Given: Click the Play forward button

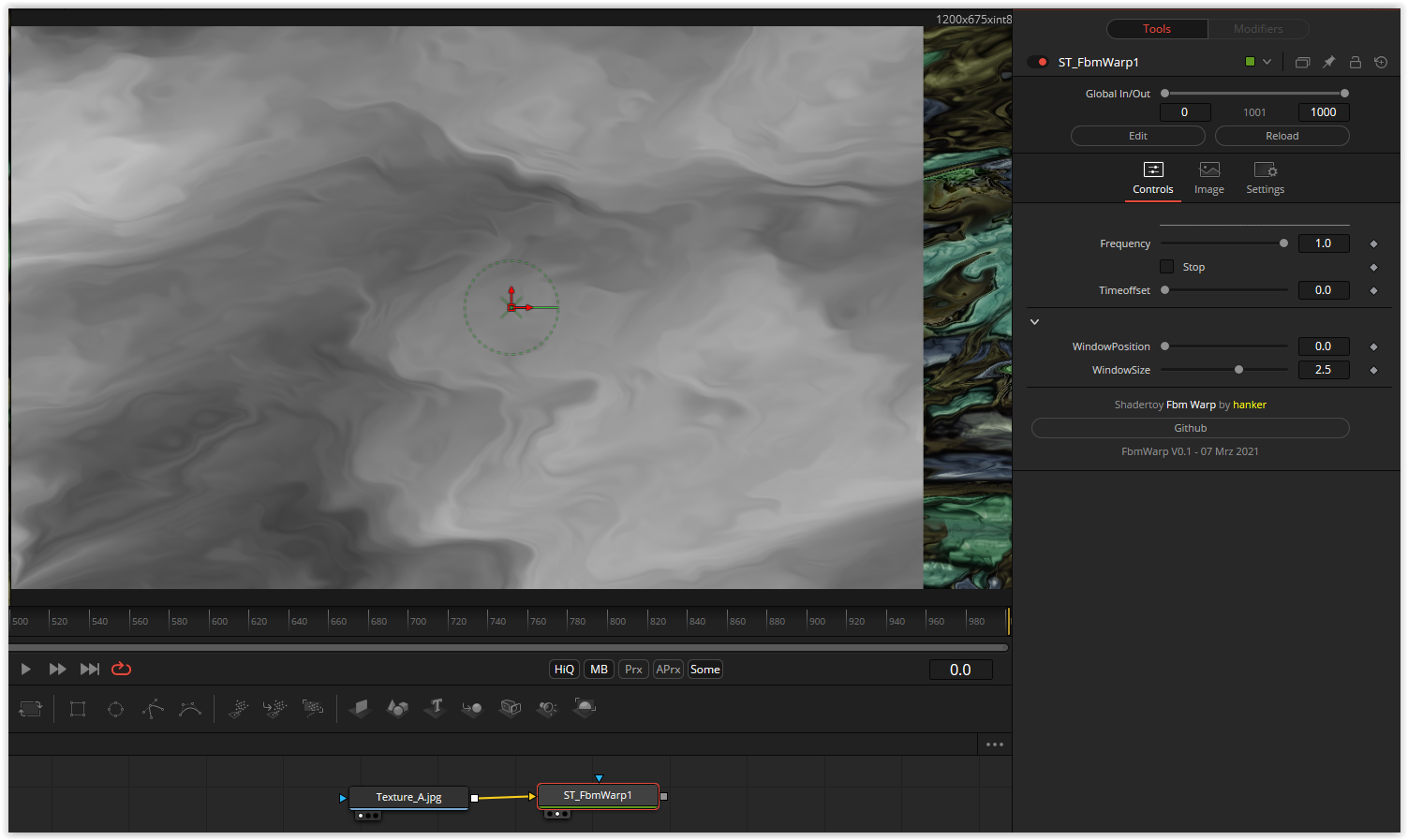Looking at the screenshot, I should tap(26, 669).
